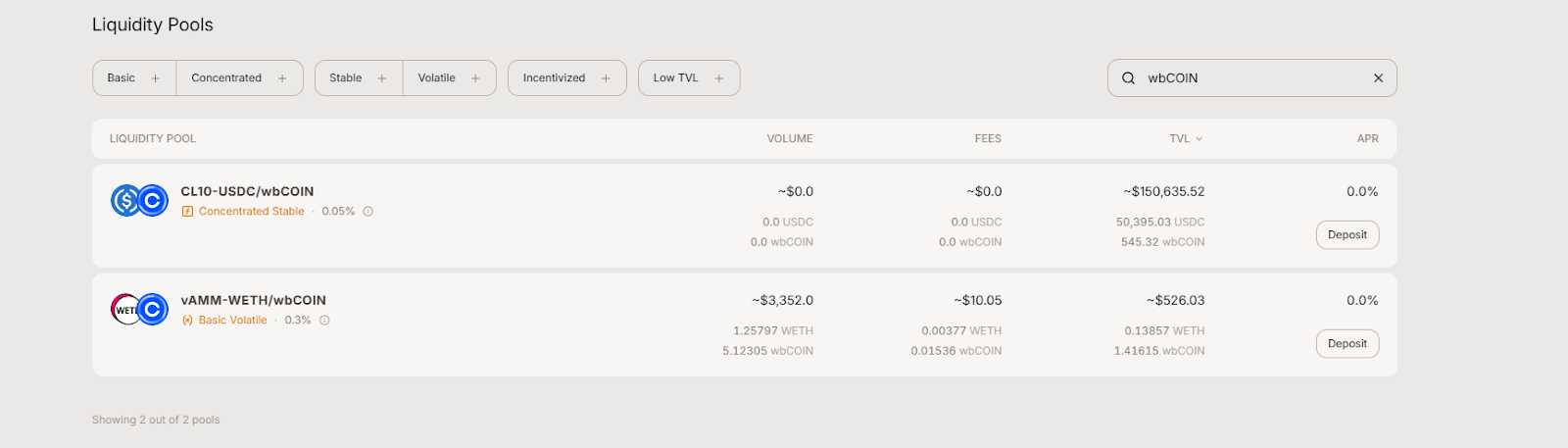This screenshot has height=448, width=1568.
Task: Open the CL10-USDC/wbCOIN pool name
Action: (247, 192)
